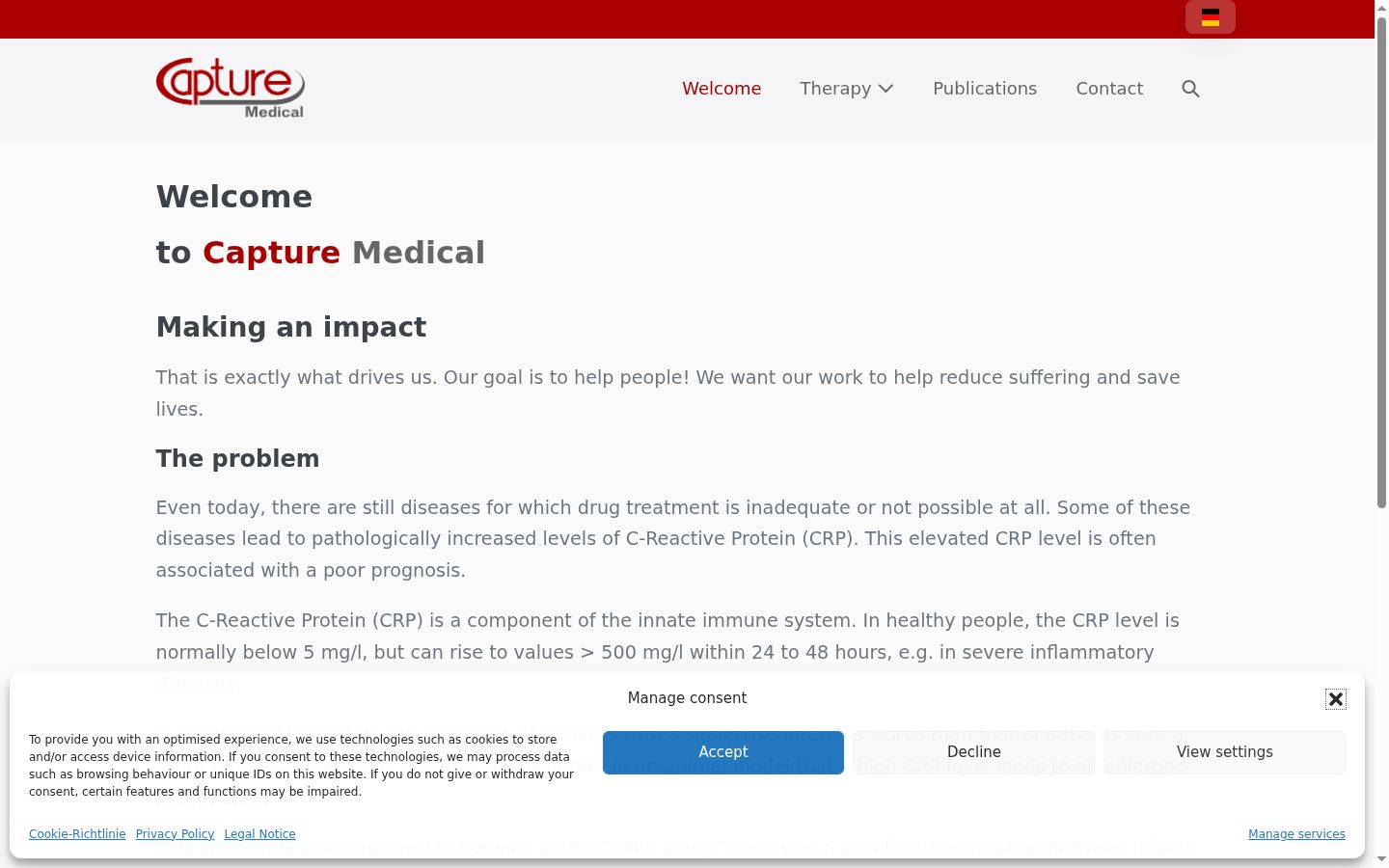Click the 'to Capture Medical' heading
Screen dimensions: 1389x868
(x=320, y=253)
